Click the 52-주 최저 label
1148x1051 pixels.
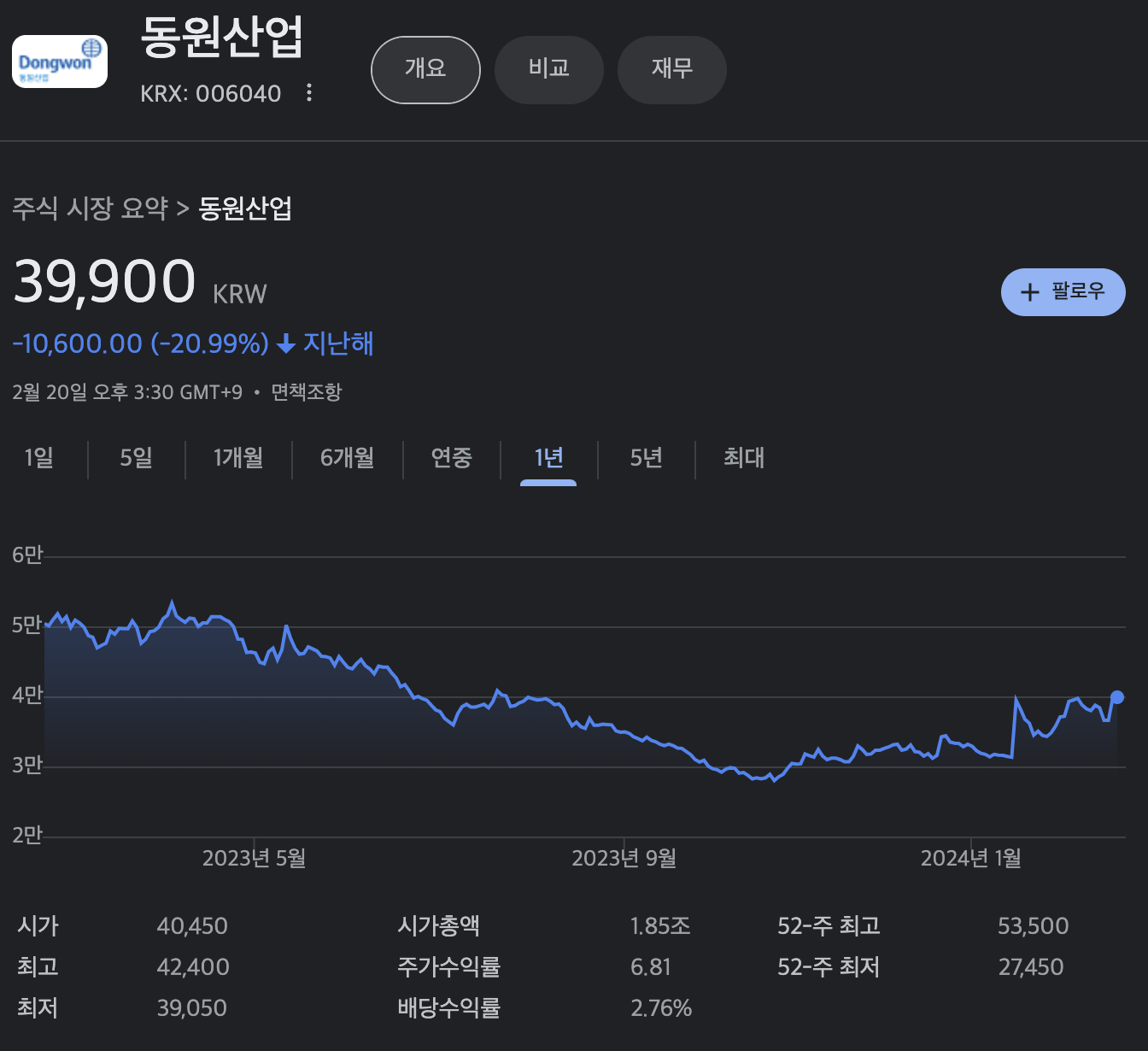tap(829, 967)
